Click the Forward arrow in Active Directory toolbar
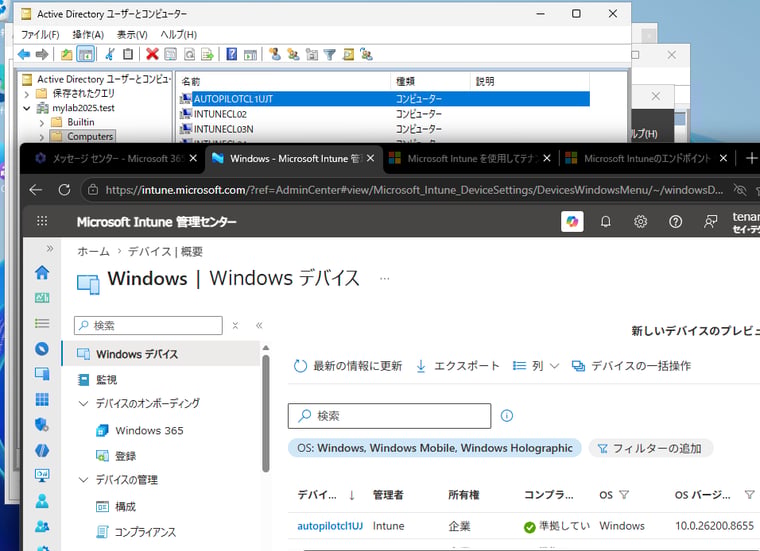The height and width of the screenshot is (551, 760). (x=42, y=54)
